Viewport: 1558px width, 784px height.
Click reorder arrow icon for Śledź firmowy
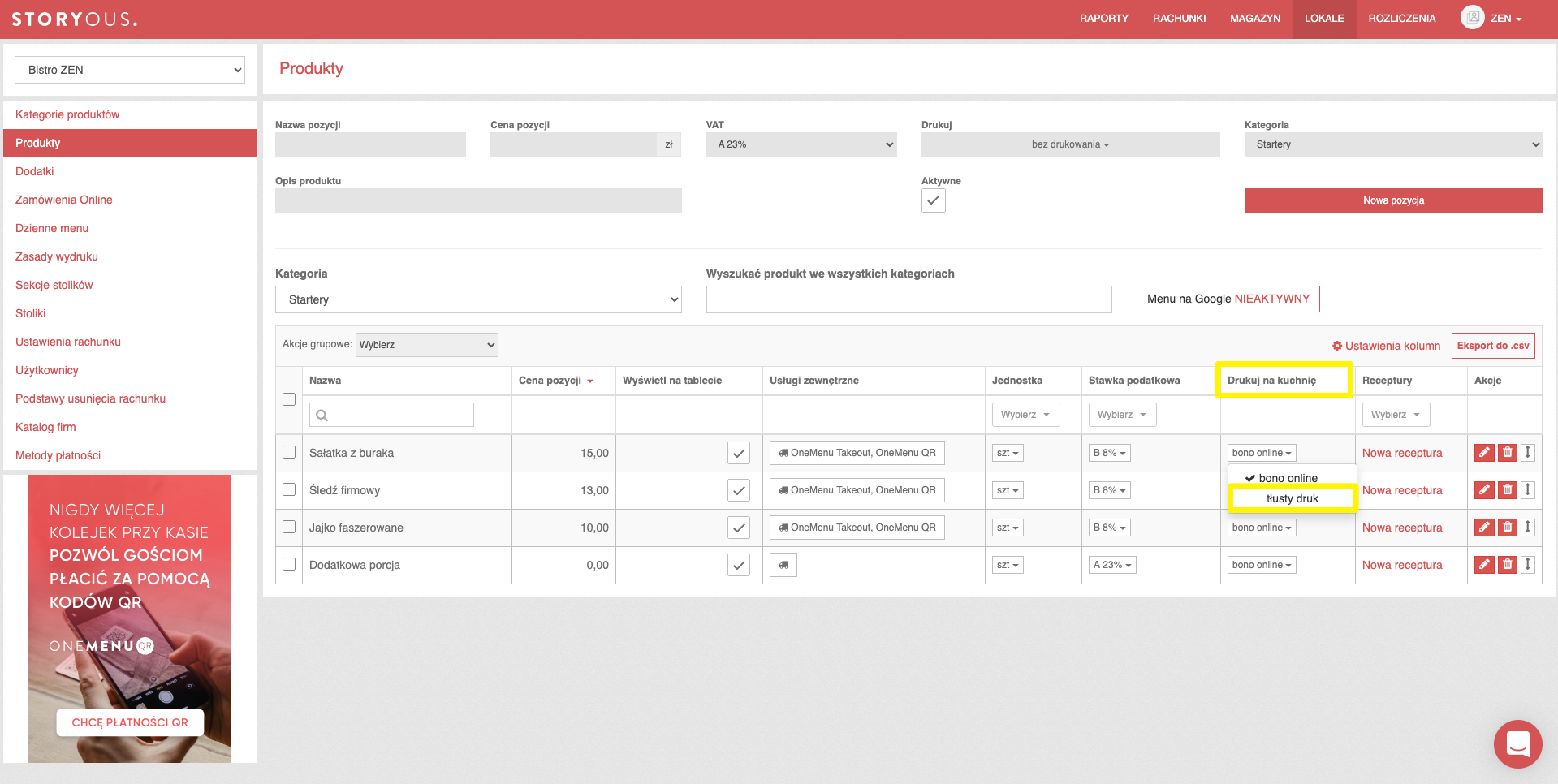click(1527, 490)
